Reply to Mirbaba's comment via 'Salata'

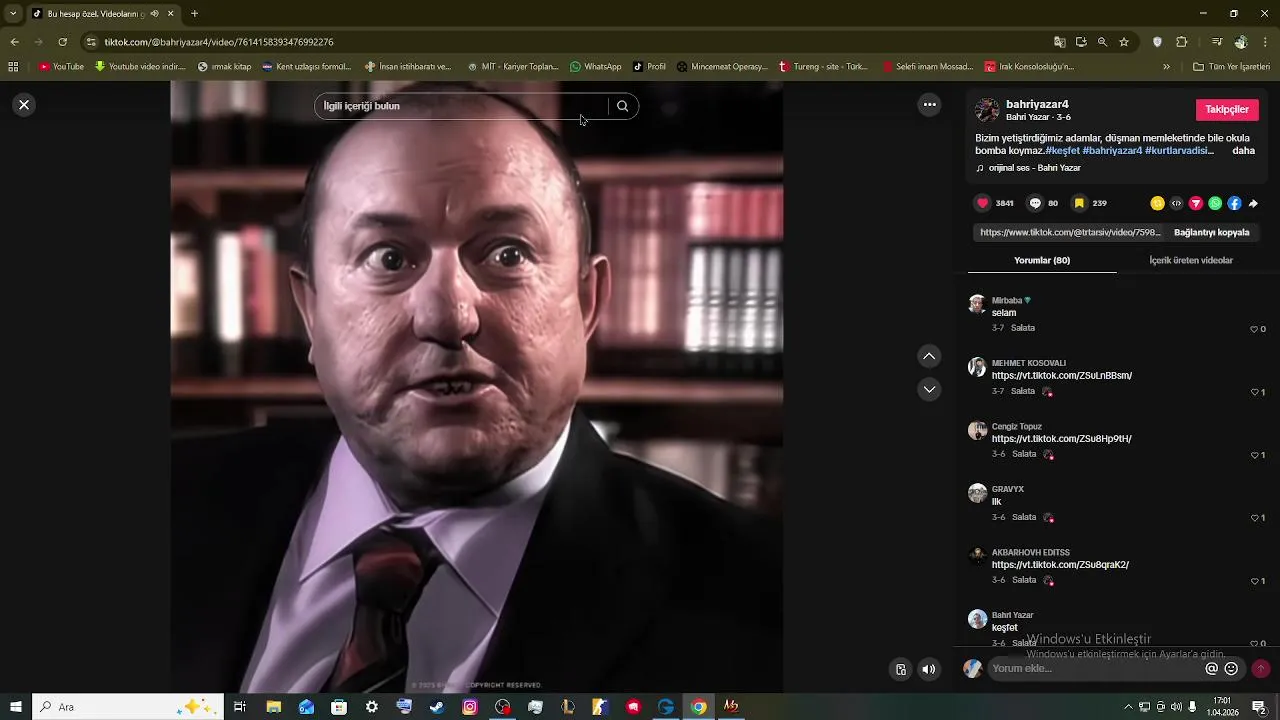[x=1023, y=328]
